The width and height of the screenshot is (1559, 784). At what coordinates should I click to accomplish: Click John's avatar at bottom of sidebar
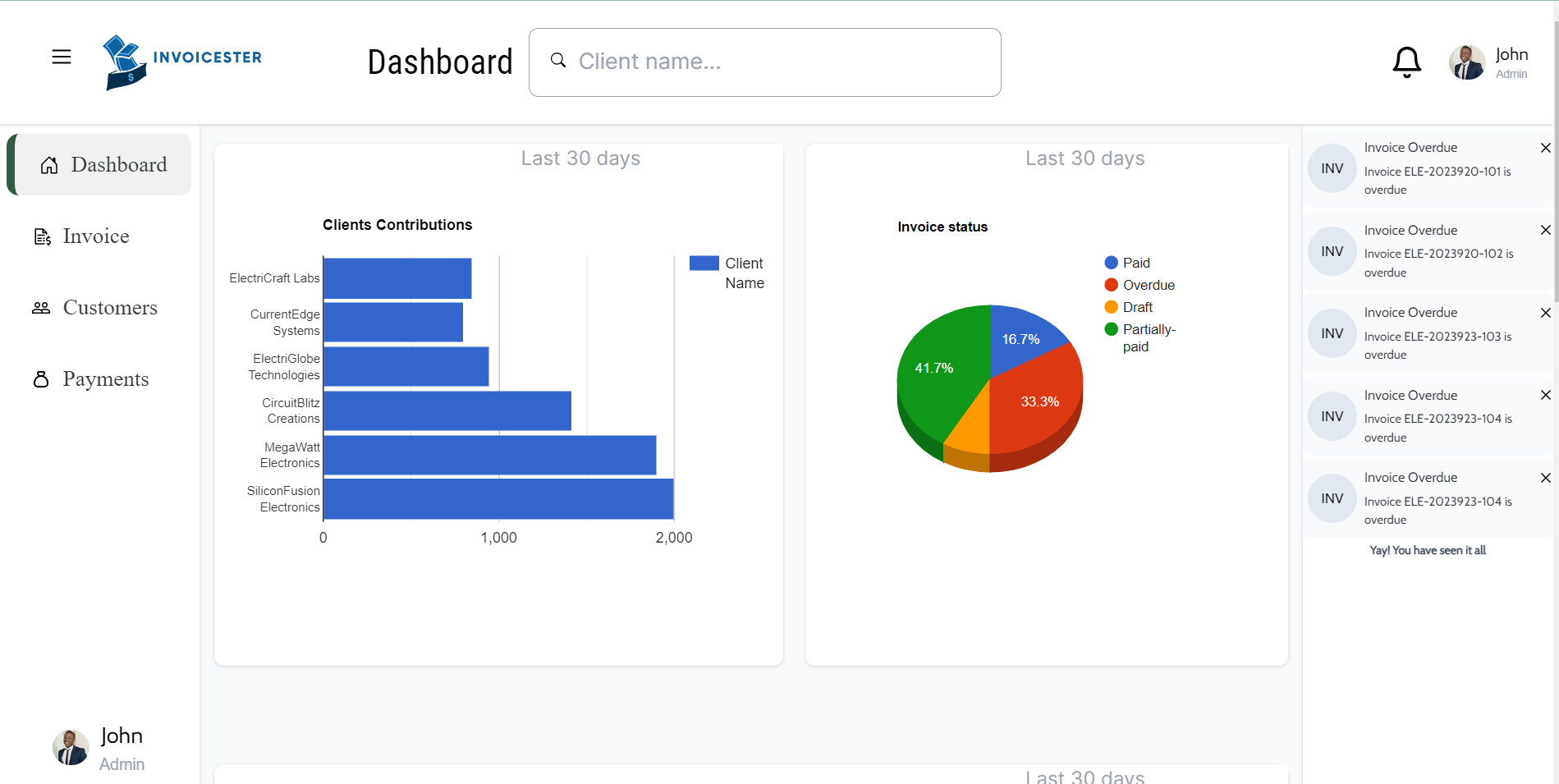click(x=71, y=747)
